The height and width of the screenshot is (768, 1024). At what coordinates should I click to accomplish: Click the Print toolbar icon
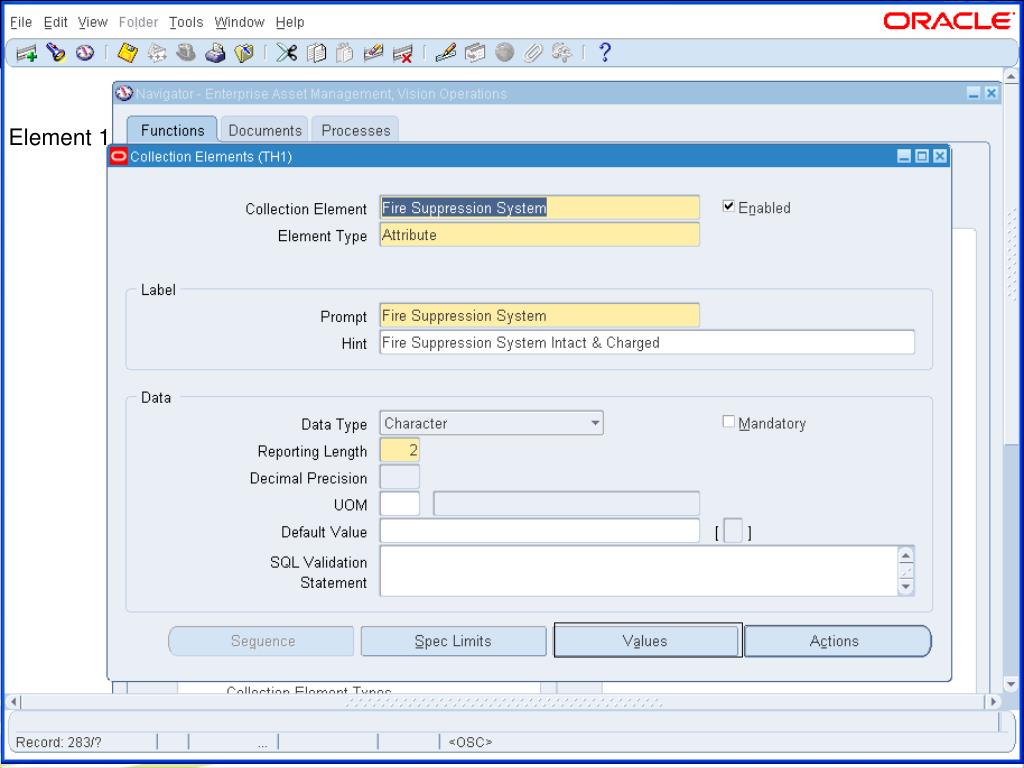(x=215, y=53)
